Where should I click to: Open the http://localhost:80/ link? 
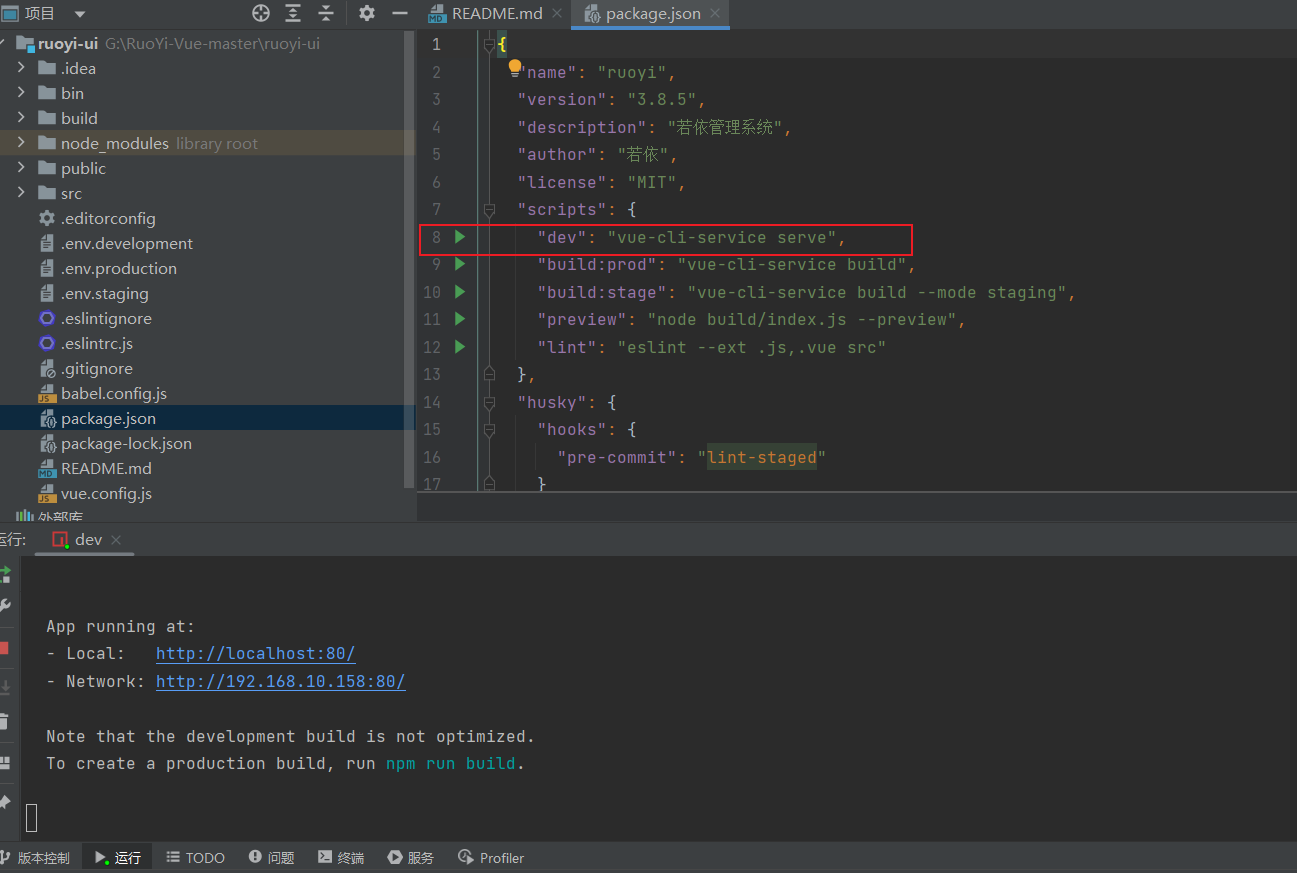(x=256, y=653)
